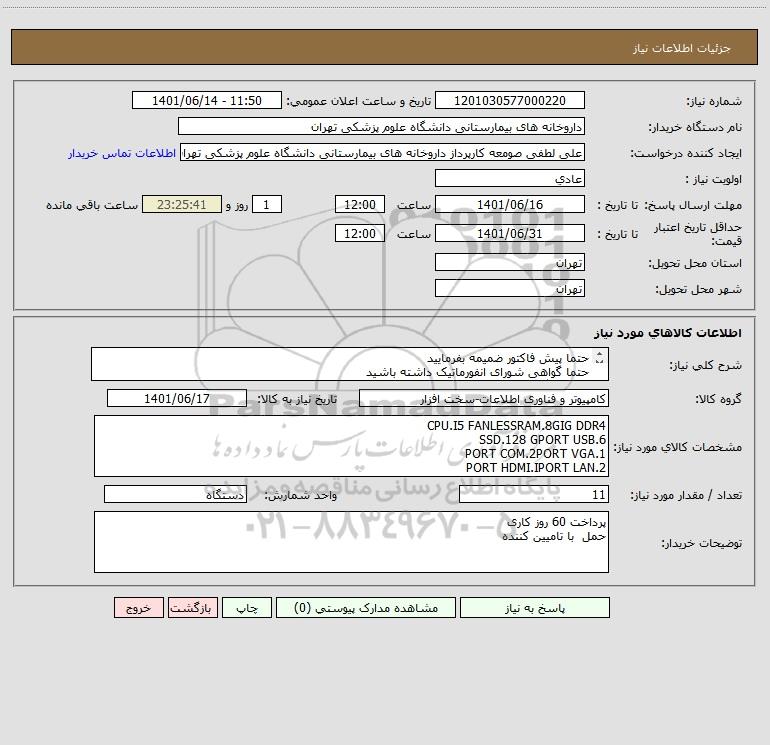Click the response deadline date 1401/06/16
The height and width of the screenshot is (745, 770).
(510, 204)
